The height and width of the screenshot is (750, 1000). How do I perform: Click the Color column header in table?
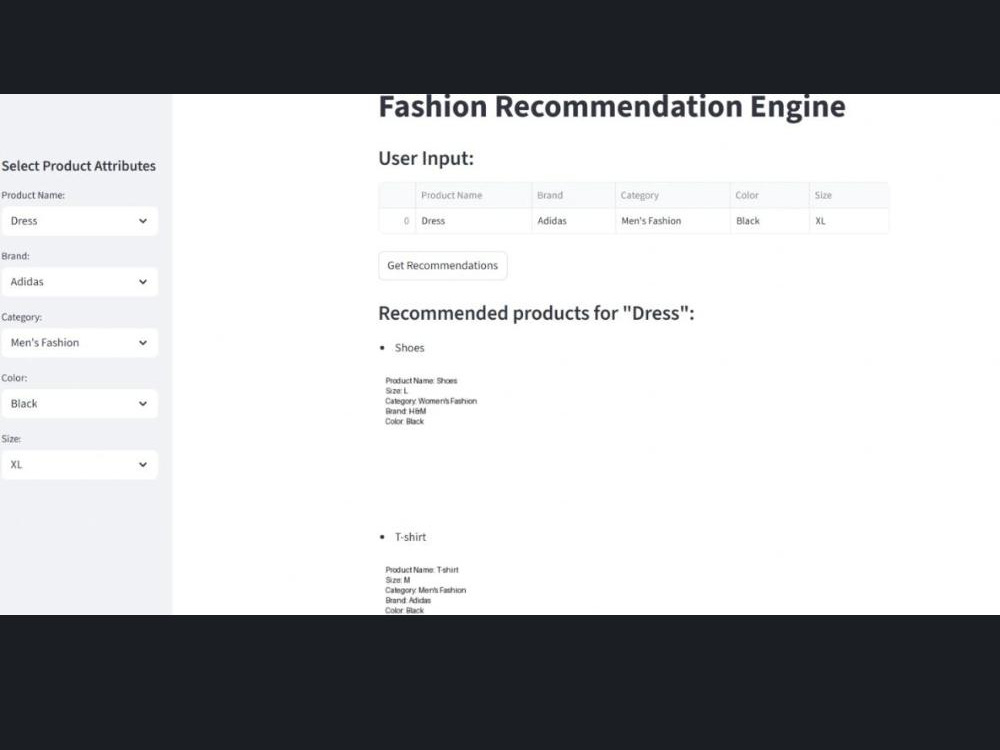coord(770,195)
